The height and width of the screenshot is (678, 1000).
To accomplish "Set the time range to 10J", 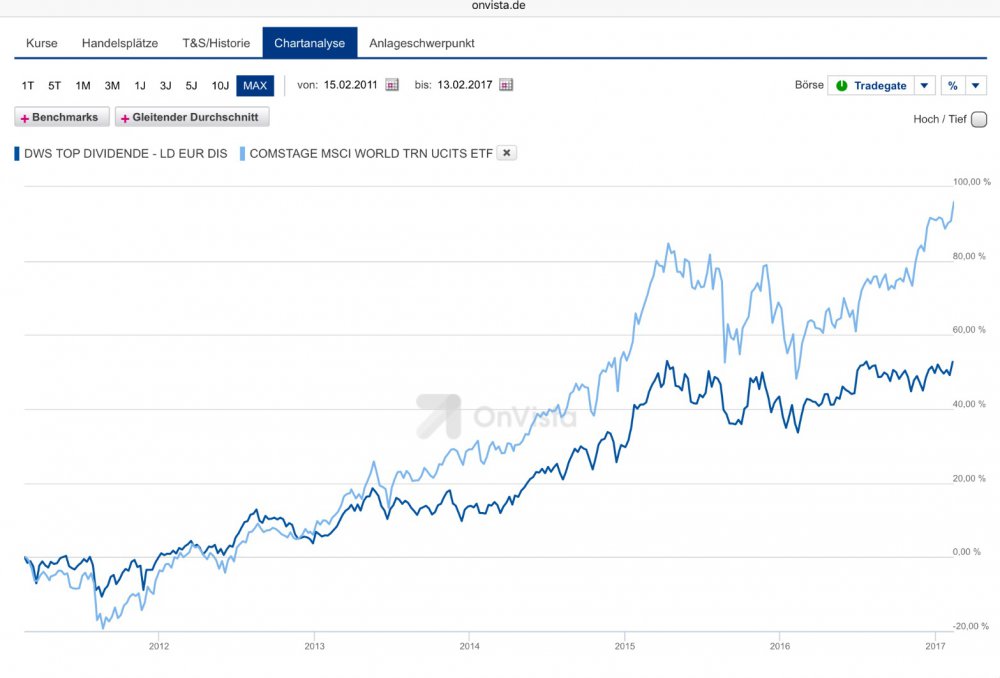I will (x=220, y=86).
